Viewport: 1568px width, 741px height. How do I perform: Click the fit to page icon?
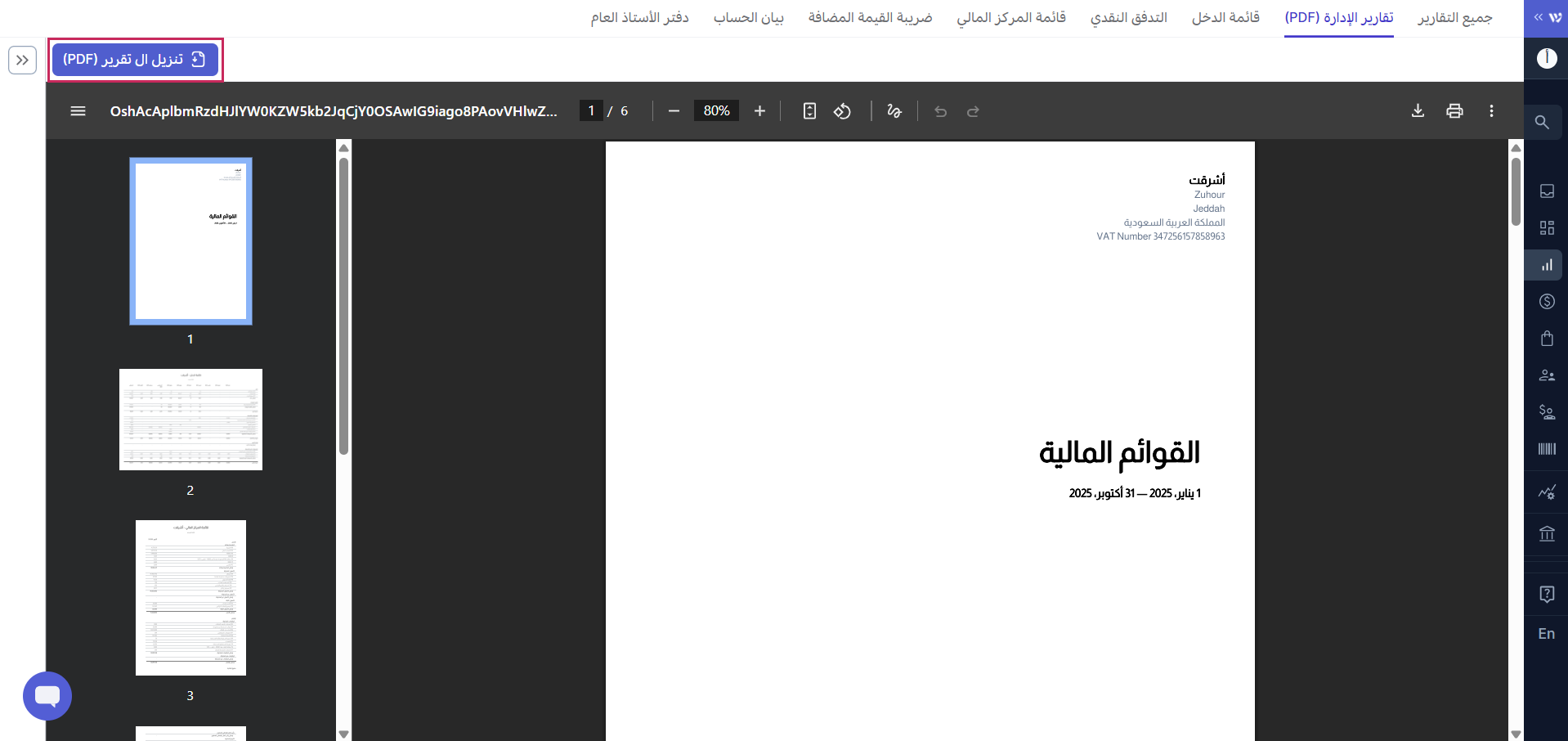coord(809,111)
